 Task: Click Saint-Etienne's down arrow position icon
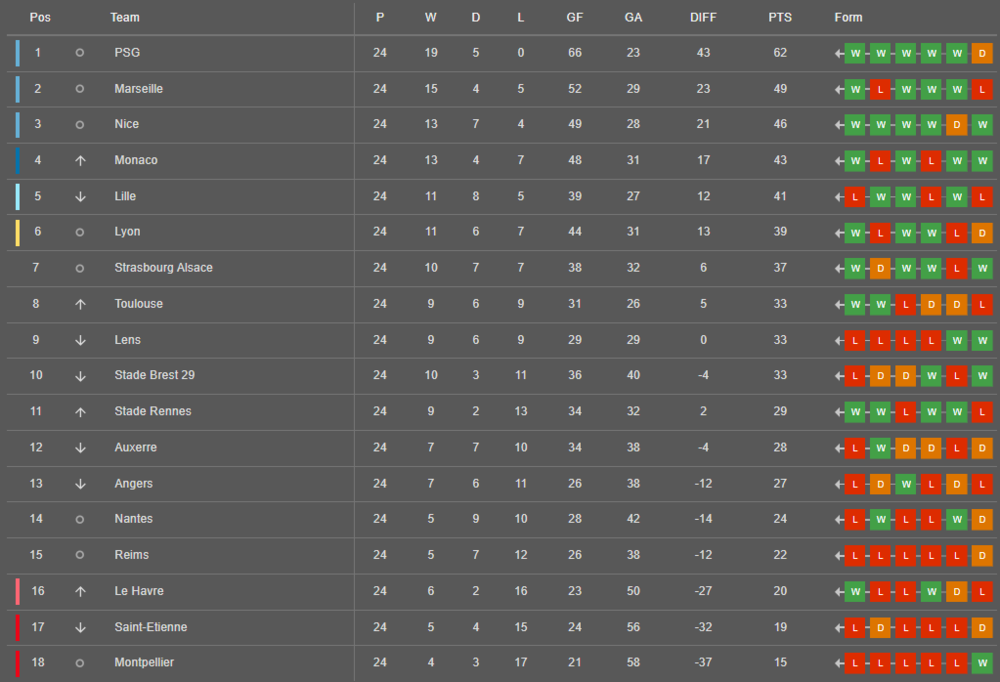pos(80,627)
